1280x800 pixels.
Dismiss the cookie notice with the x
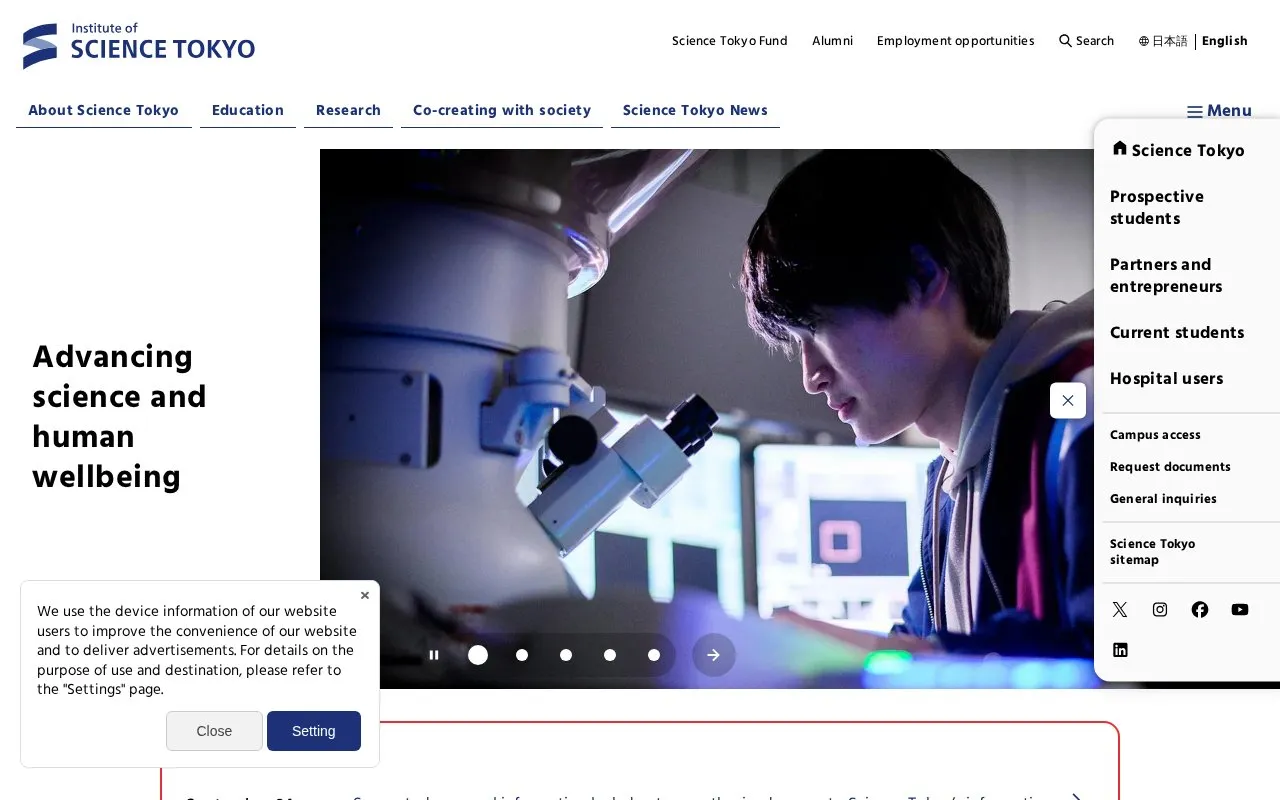[x=365, y=595]
